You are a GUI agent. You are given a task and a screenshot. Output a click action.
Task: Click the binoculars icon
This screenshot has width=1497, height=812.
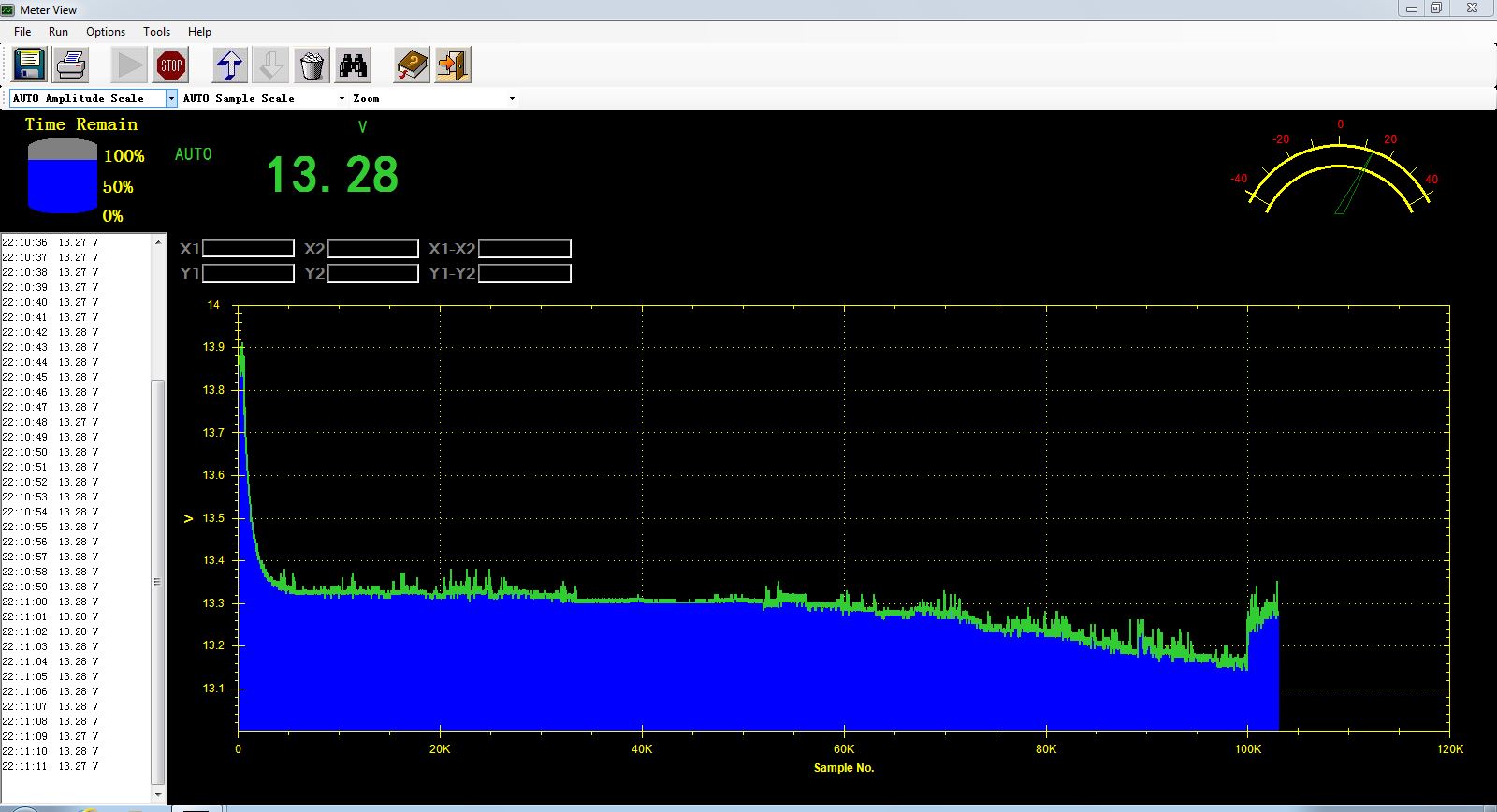pos(353,65)
